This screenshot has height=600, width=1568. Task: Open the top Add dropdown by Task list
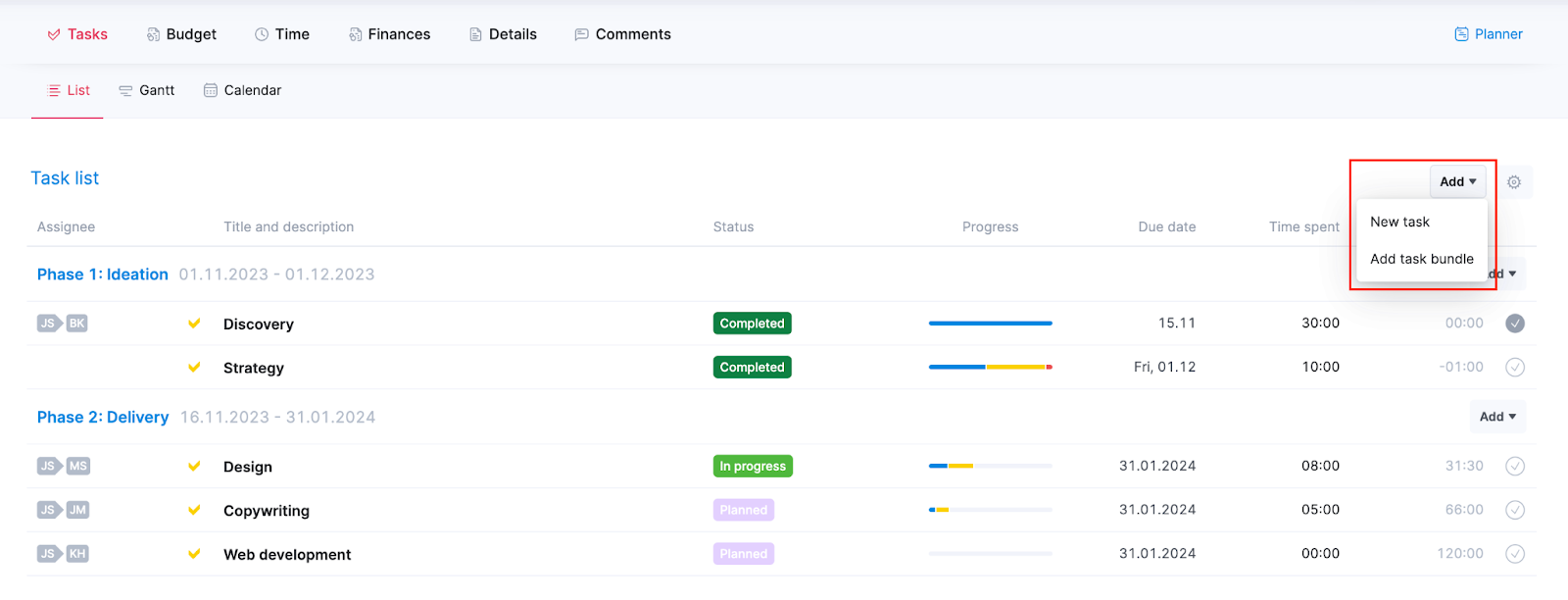click(1457, 181)
